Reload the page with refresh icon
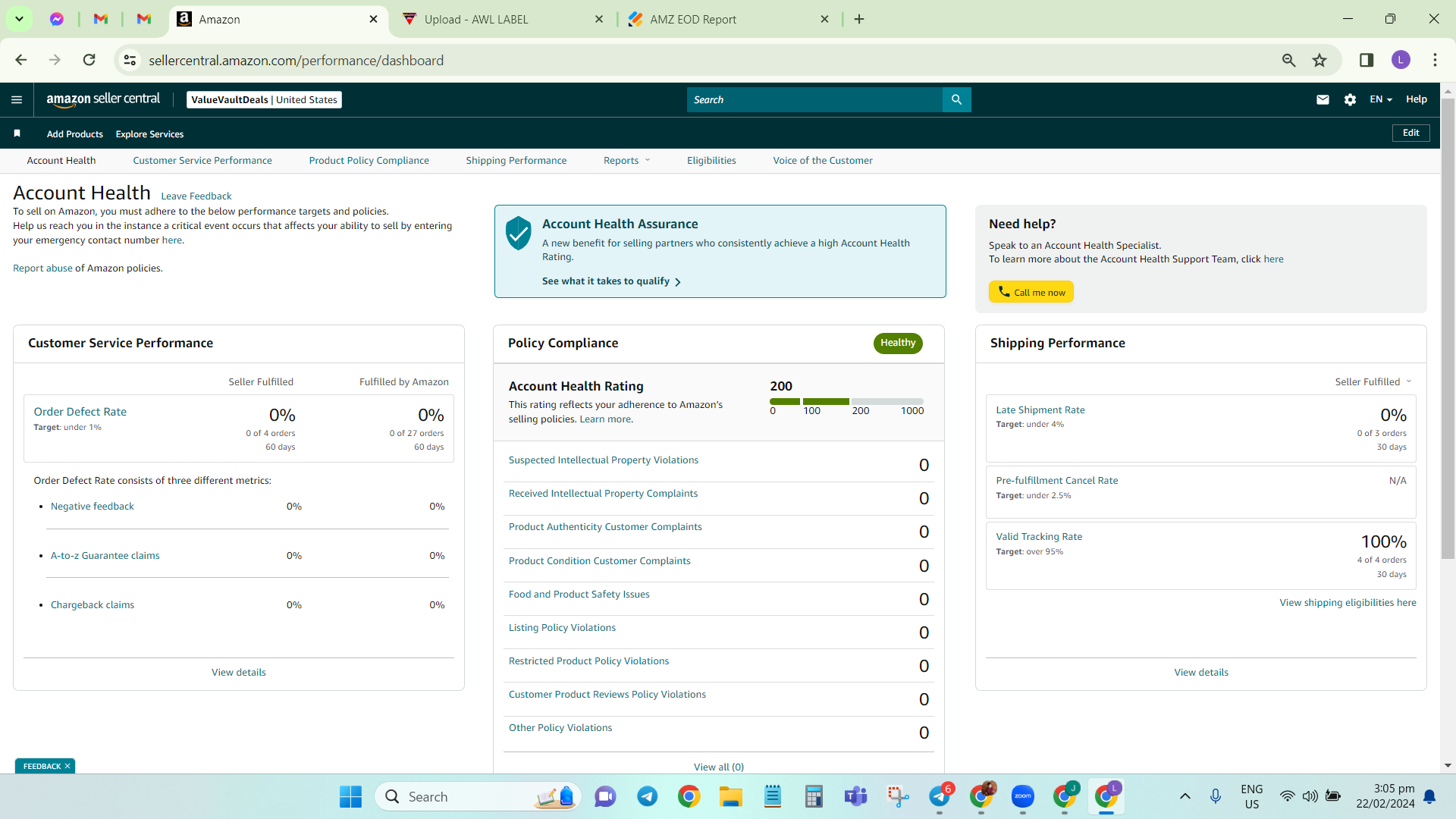Screen dimensions: 1456x819 coord(89,60)
